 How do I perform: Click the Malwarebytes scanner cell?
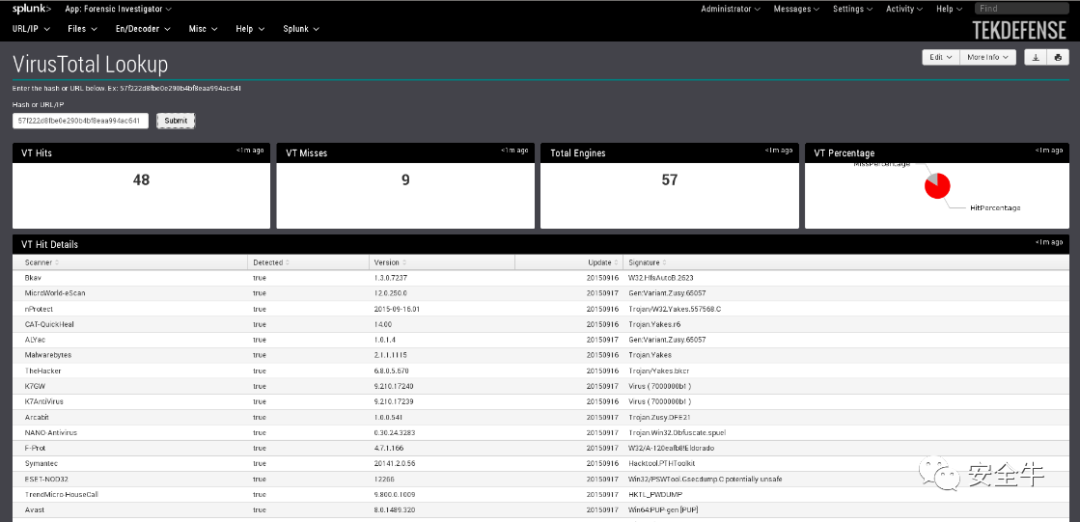click(x=48, y=355)
